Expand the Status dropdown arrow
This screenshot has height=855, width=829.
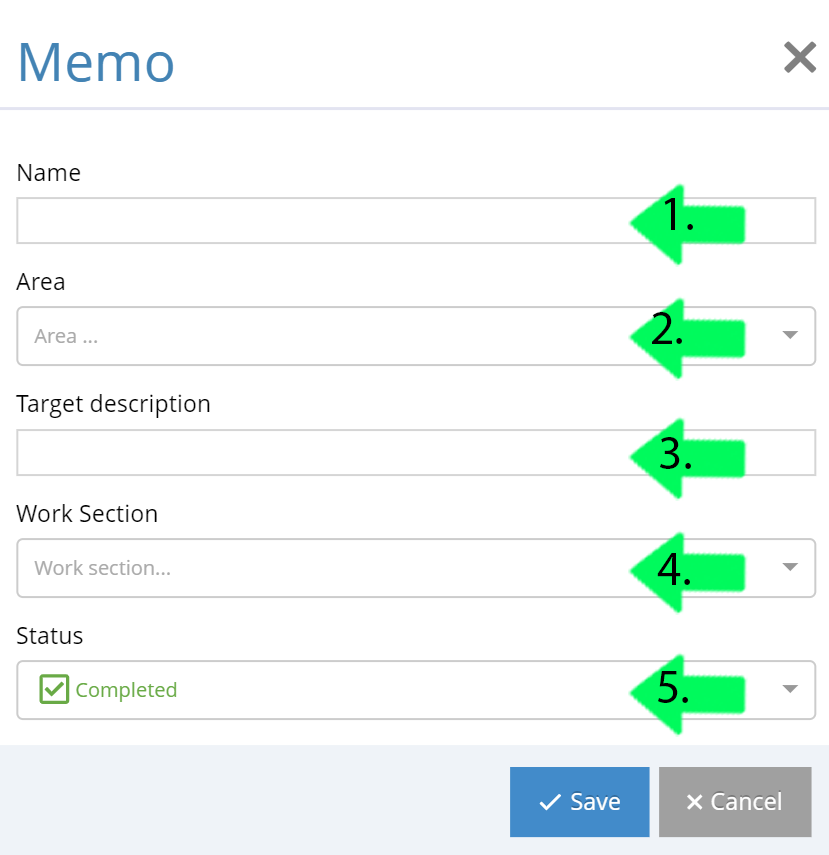(790, 689)
